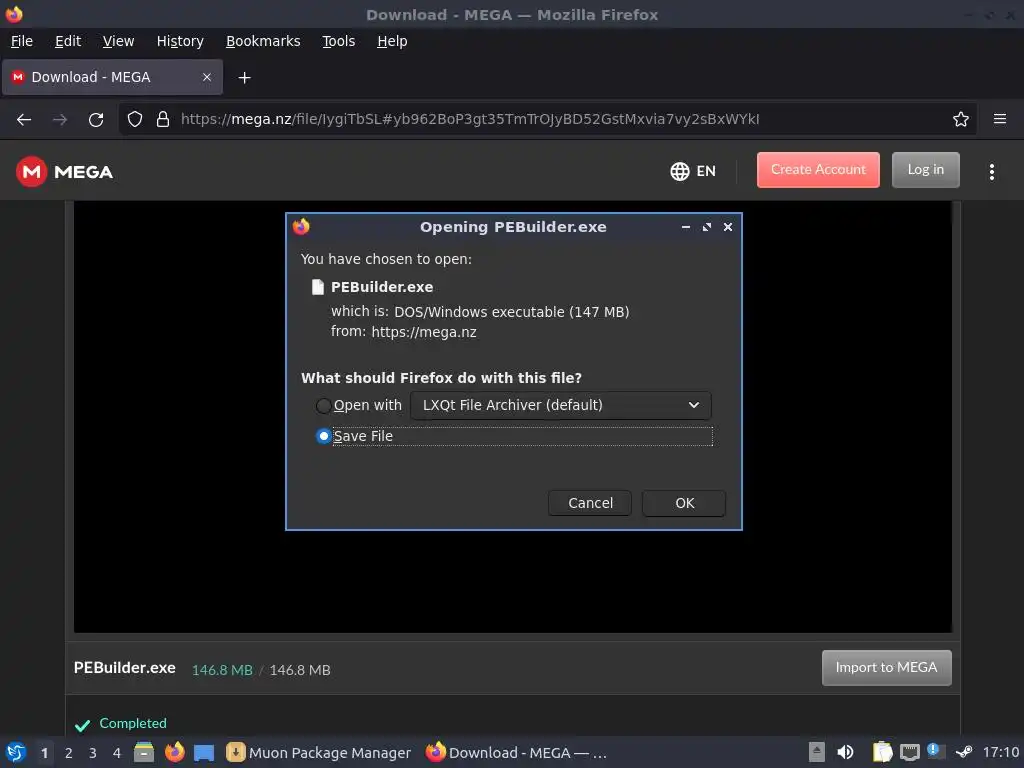Open the LXQt start menu icon
The width and height of the screenshot is (1024, 768).
[16, 753]
